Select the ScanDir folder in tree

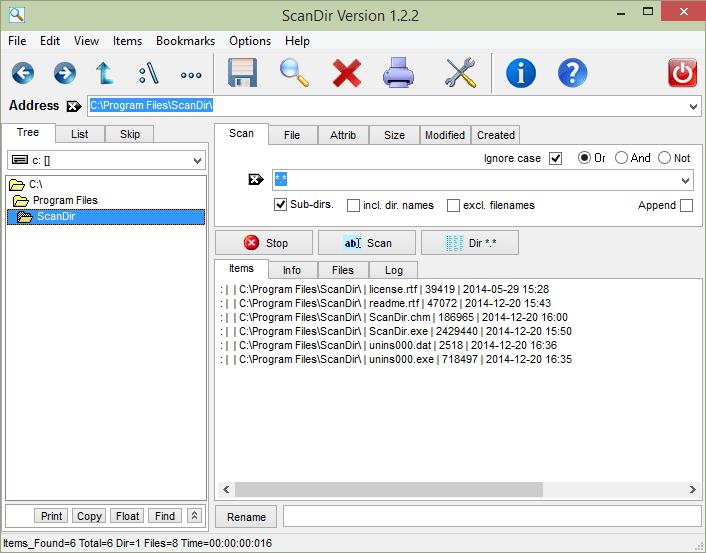click(x=106, y=217)
